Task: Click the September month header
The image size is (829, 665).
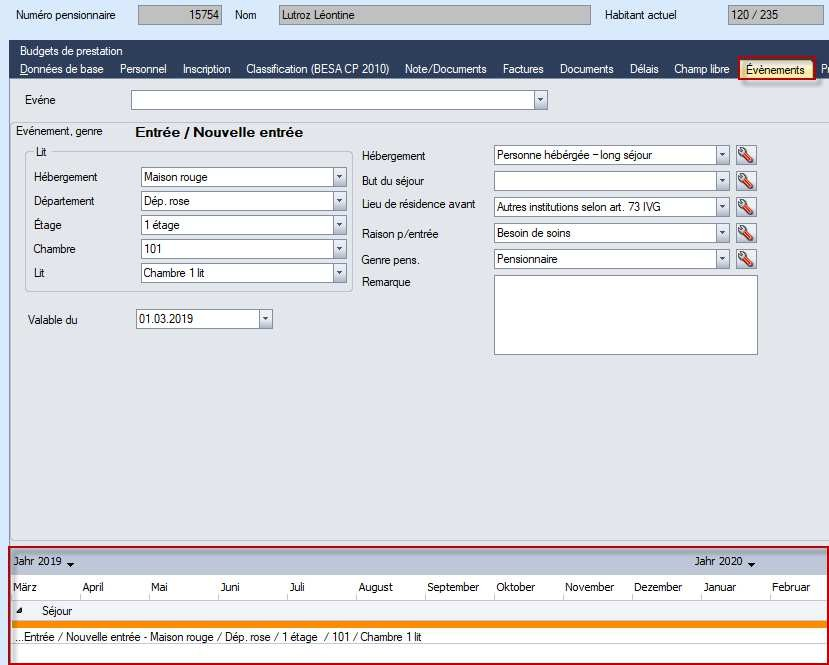Action: pos(453,587)
